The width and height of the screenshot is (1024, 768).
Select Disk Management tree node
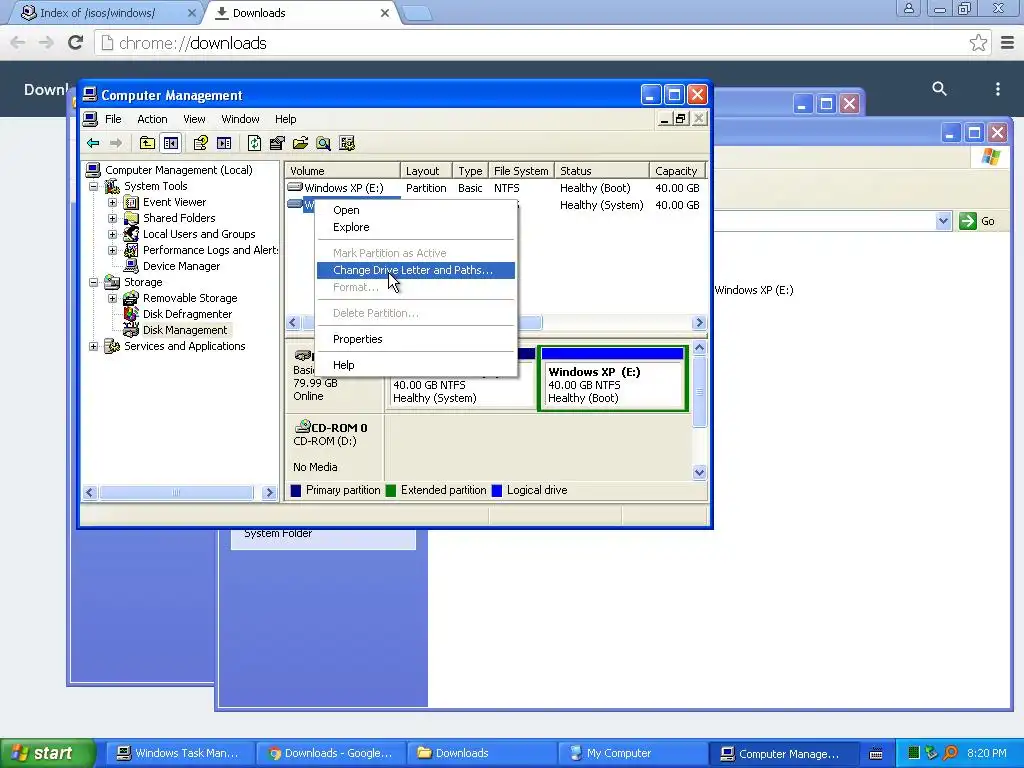[185, 330]
